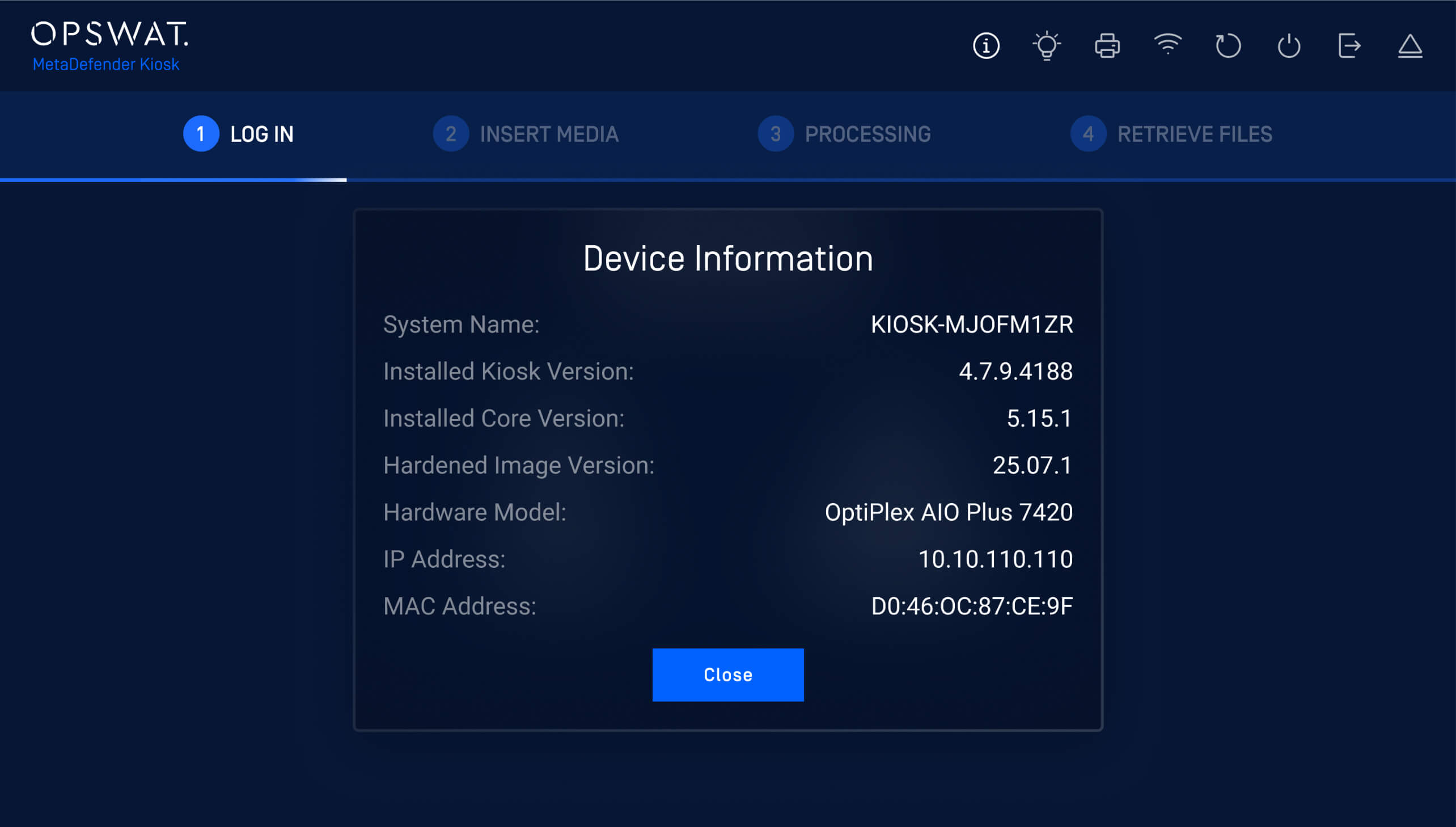Check network status via the Wi-Fi icon
This screenshot has width=1456, height=827.
tap(1167, 46)
